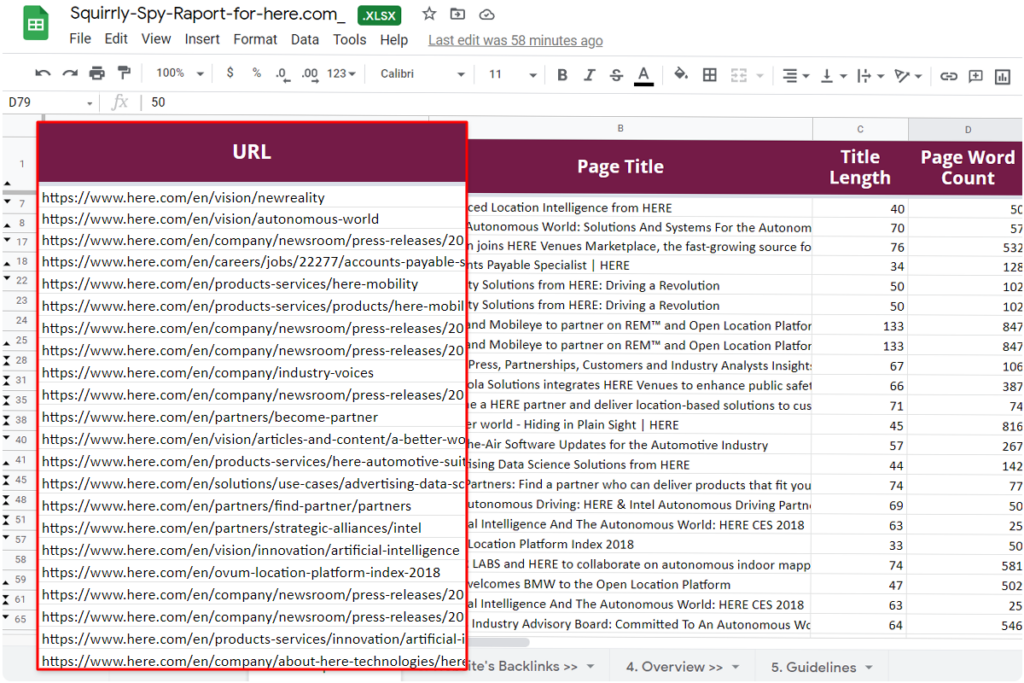Open the Guidelines tab dropdown arrow
This screenshot has width=1024, height=683.
click(869, 667)
